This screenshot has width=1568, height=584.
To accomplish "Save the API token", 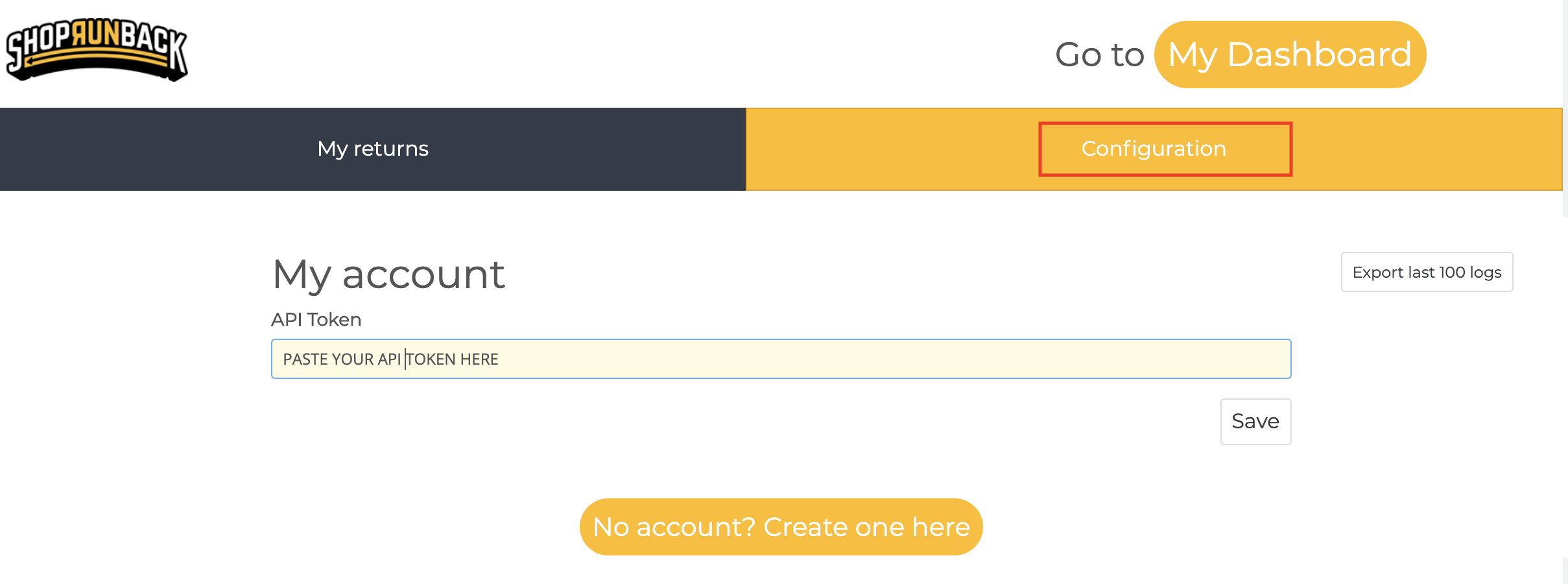I will (1255, 422).
